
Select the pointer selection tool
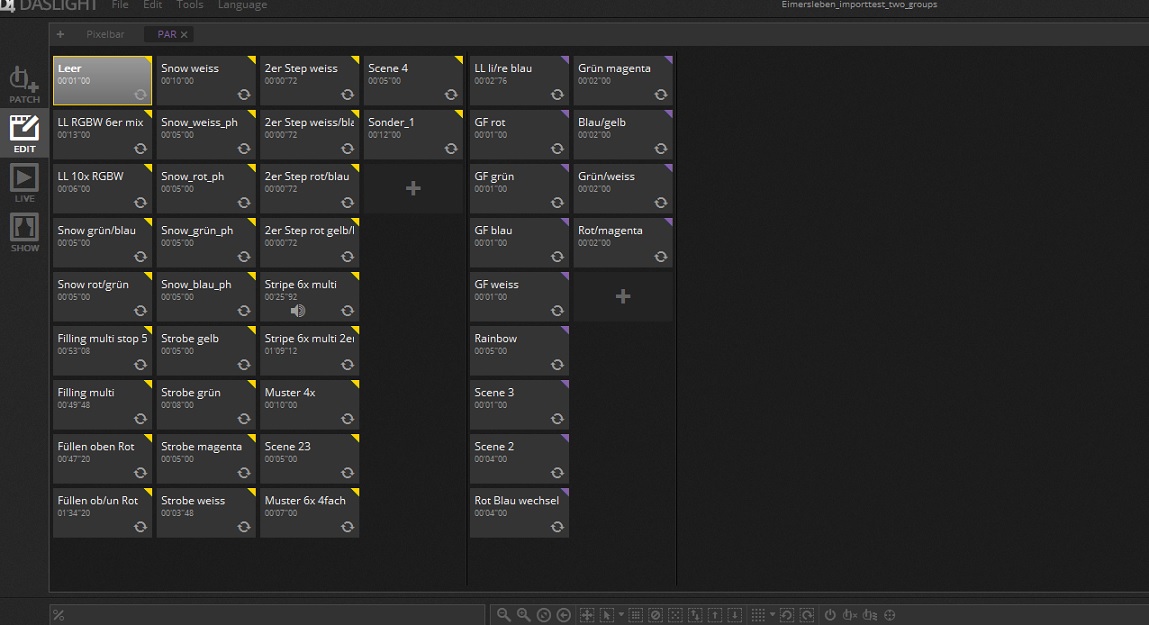607,615
